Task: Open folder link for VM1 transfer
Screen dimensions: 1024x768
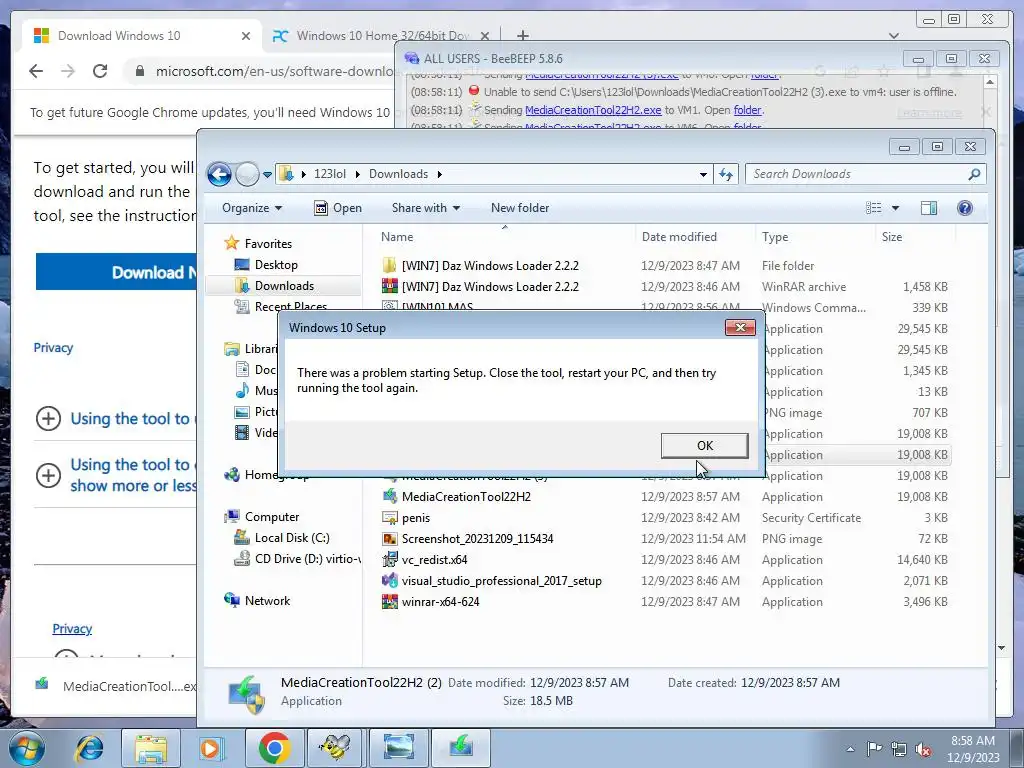Action: click(x=747, y=110)
